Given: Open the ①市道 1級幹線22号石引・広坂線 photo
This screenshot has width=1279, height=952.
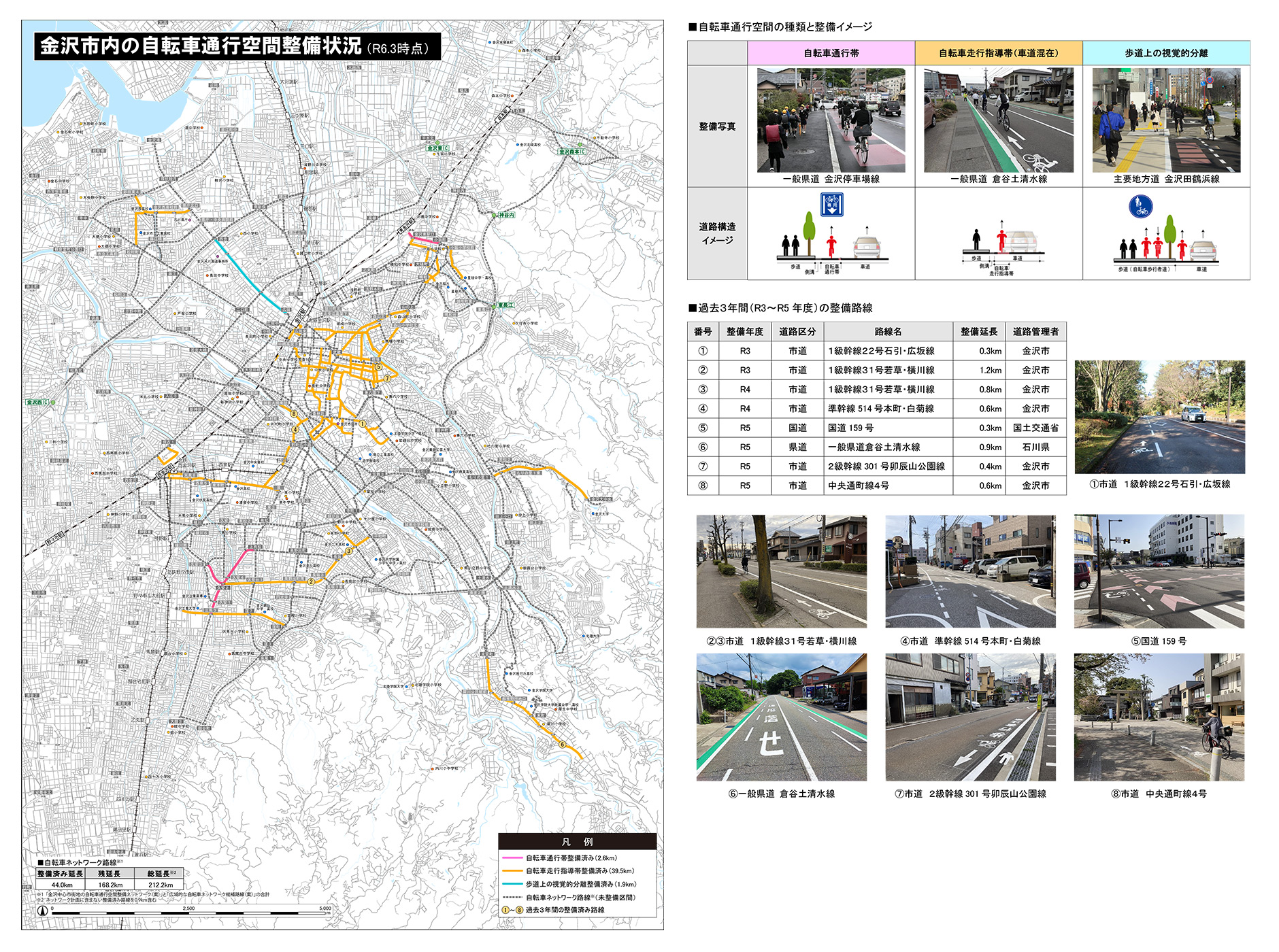Looking at the screenshot, I should pyautogui.click(x=1160, y=417).
